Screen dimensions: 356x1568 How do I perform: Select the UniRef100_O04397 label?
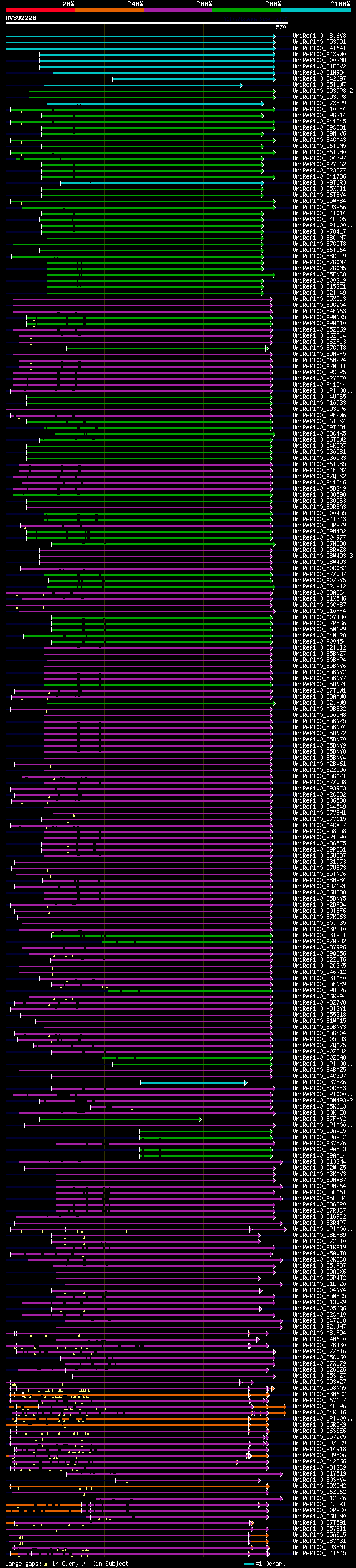[x=319, y=159]
